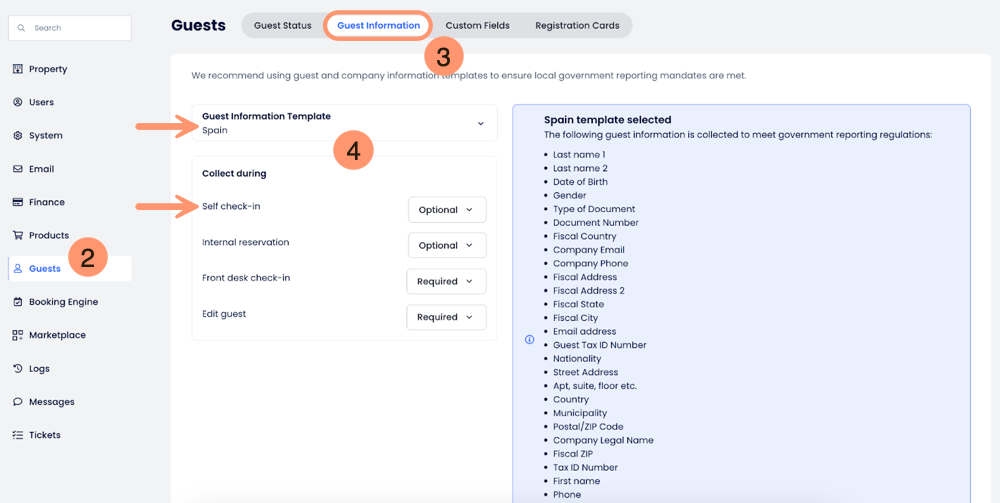The width and height of the screenshot is (1000, 503).
Task: Click the Email envelope icon
Action: (x=18, y=169)
